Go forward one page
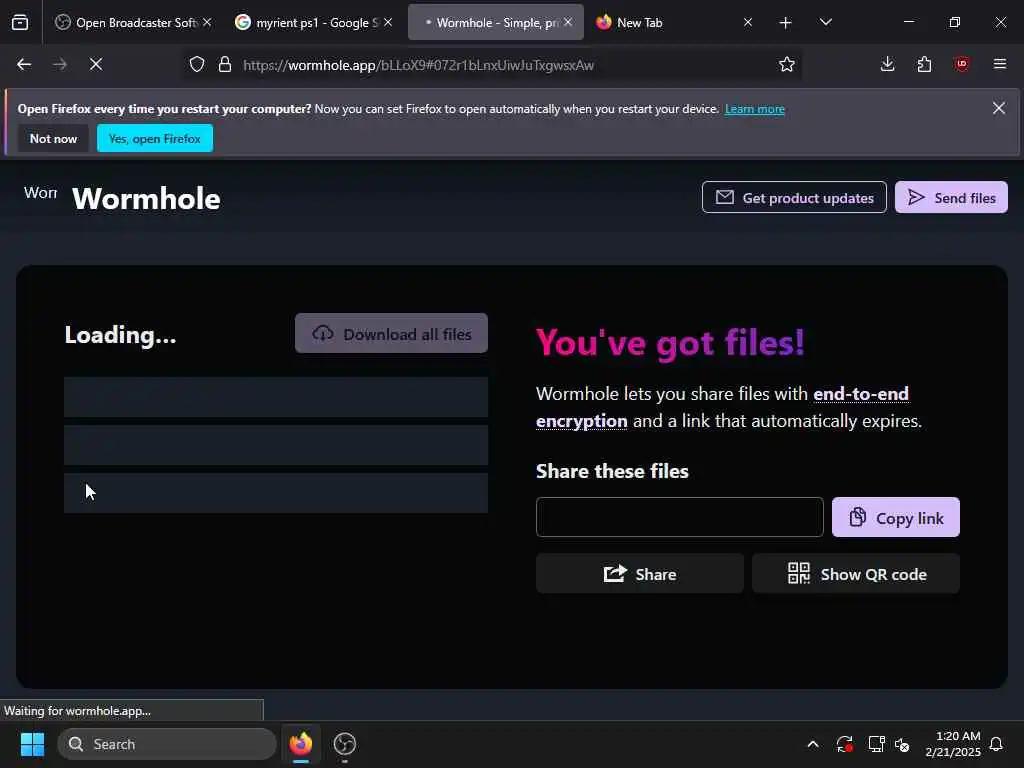 click(60, 64)
